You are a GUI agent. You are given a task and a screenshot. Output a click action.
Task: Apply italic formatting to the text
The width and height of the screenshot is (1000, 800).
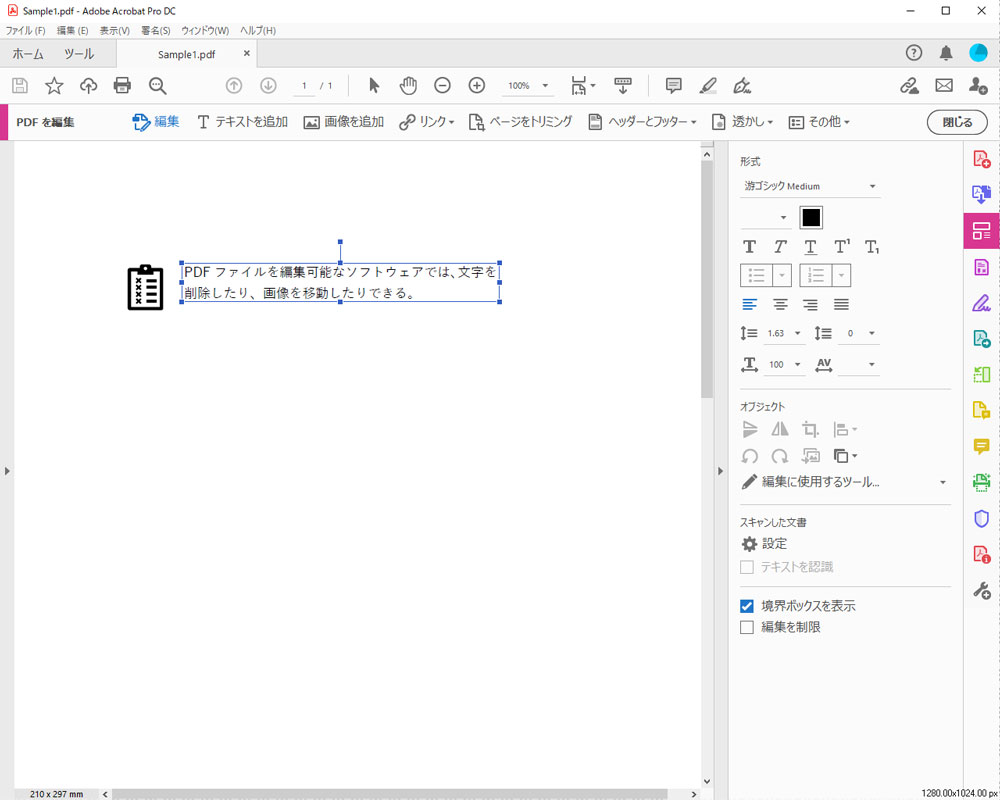coord(779,247)
